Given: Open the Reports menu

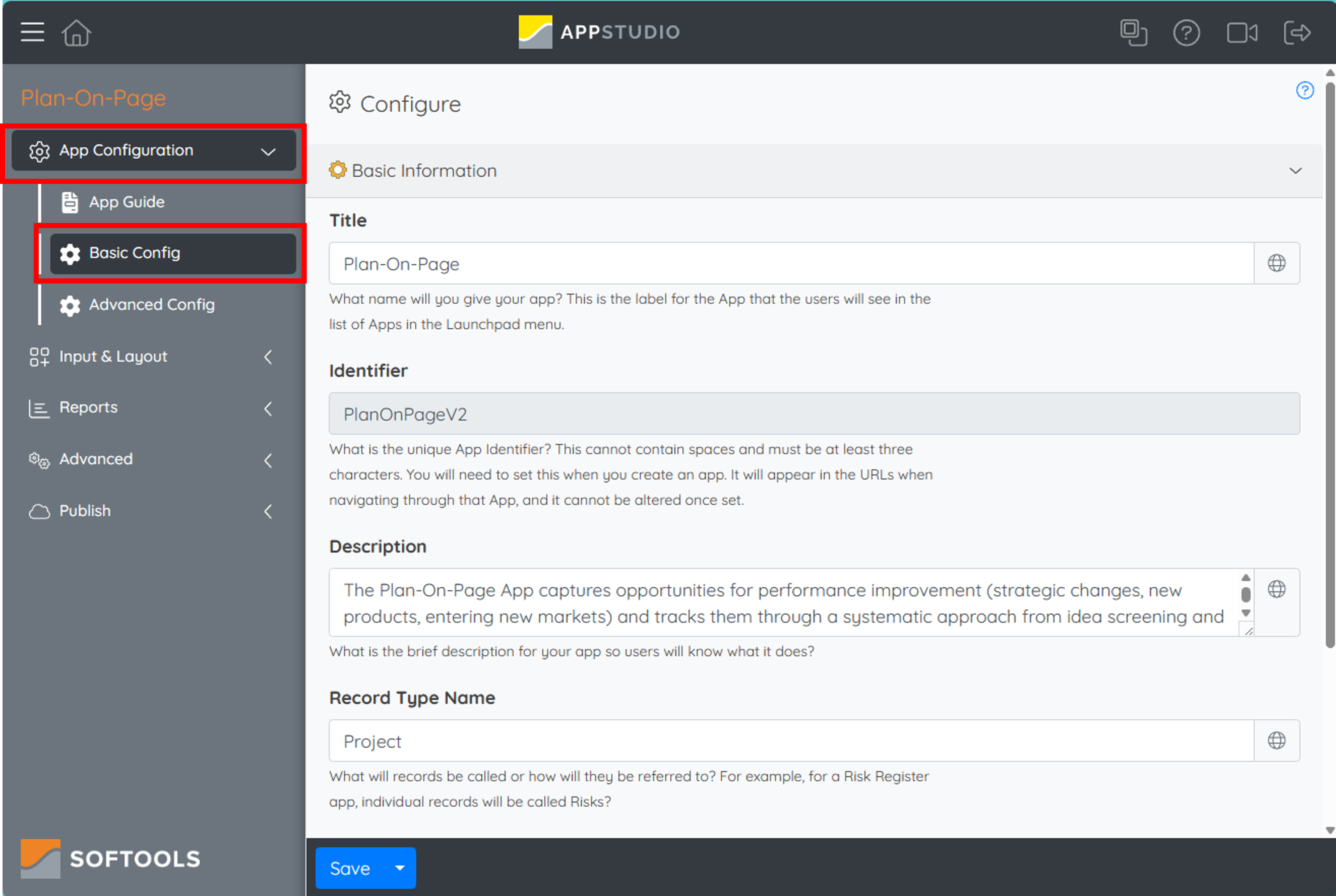Looking at the screenshot, I should (x=154, y=408).
